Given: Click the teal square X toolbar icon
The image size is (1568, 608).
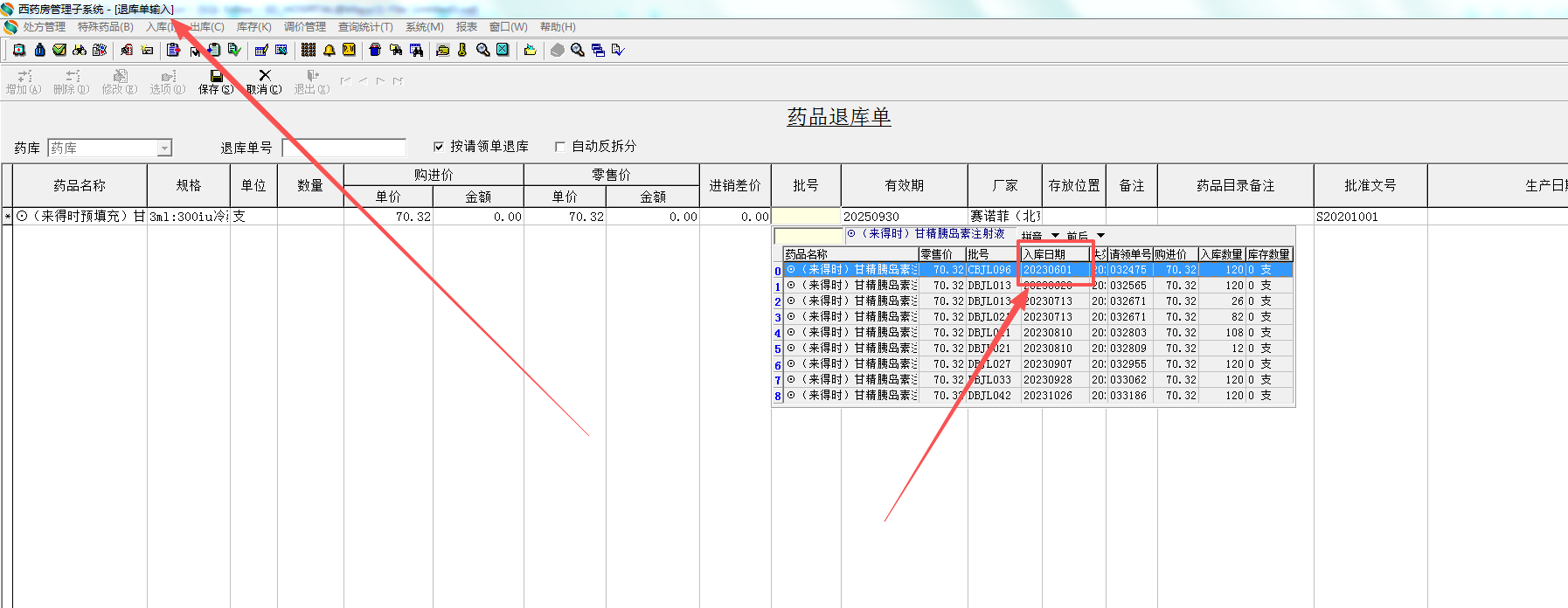Looking at the screenshot, I should [503, 50].
